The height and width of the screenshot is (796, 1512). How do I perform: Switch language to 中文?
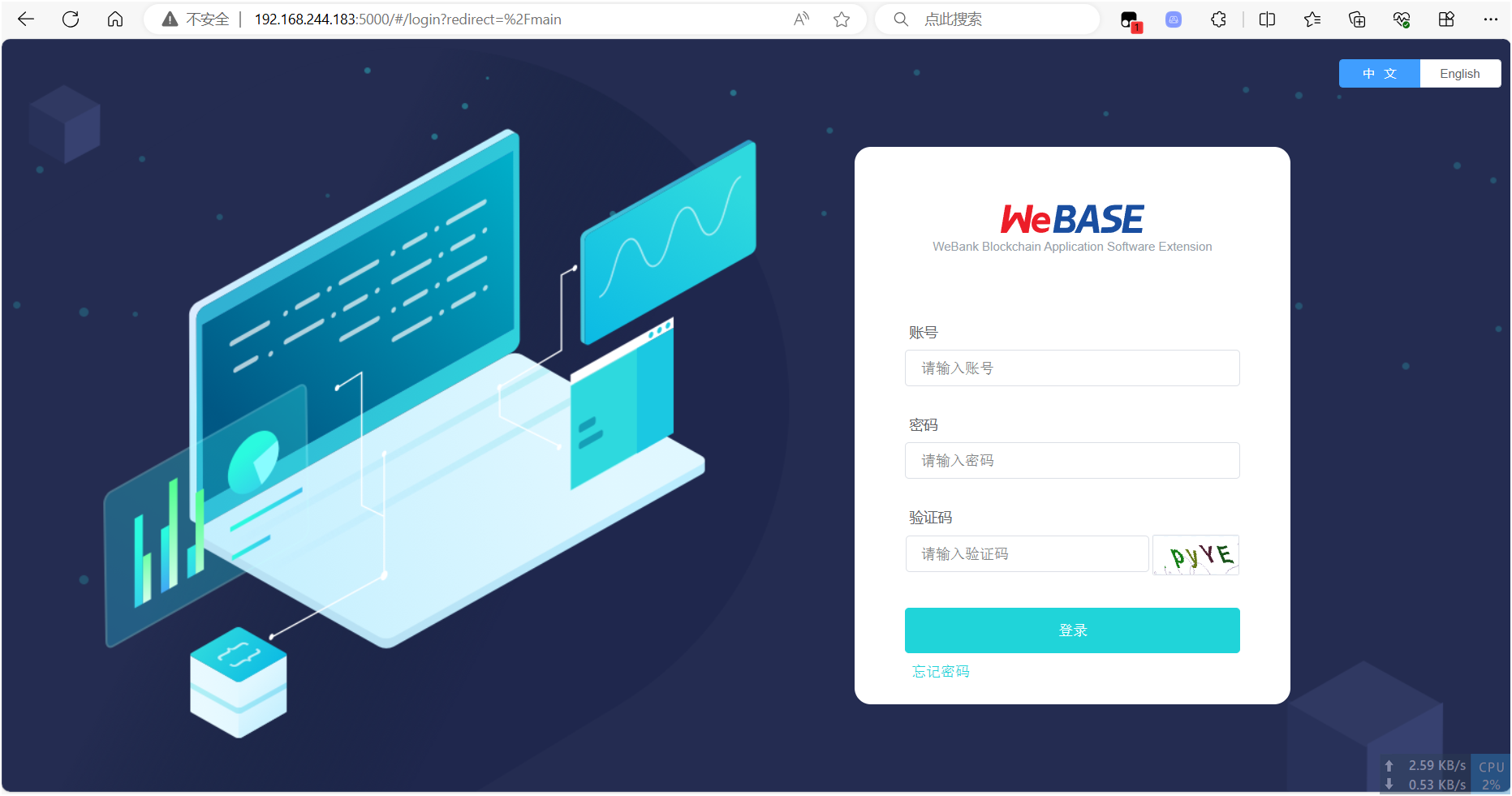point(1379,73)
